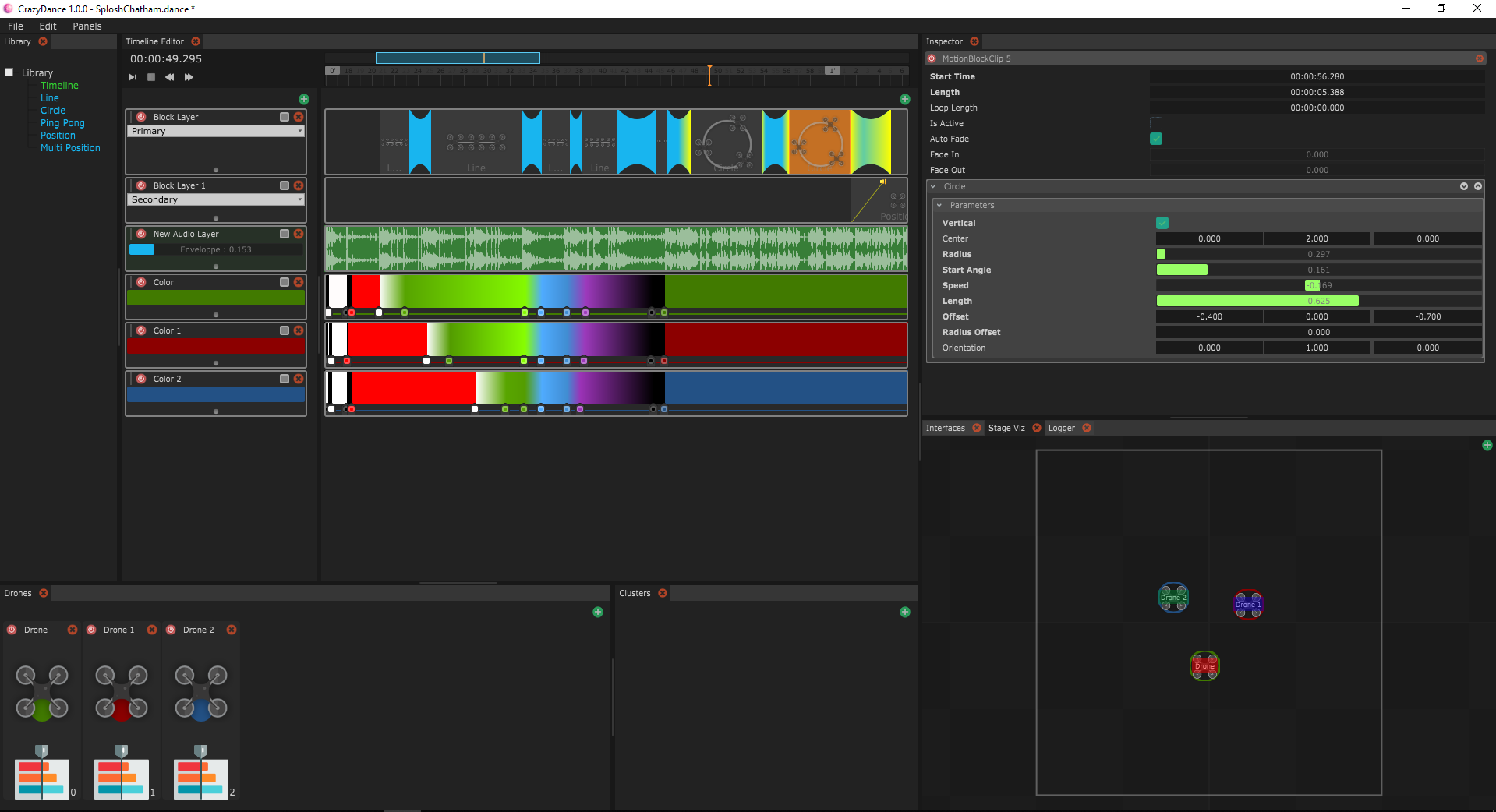
Task: Switch to the Logger tab
Action: pyautogui.click(x=1061, y=428)
